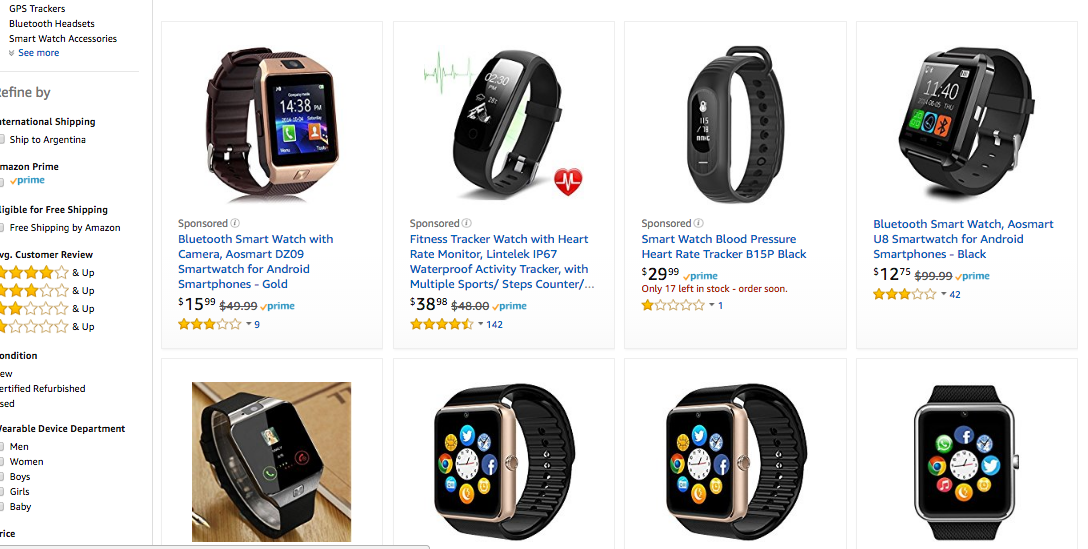Open rating dropdown arrow for Aosmart DZ09 Gold
This screenshot has height=549, width=1088.
(x=248, y=324)
